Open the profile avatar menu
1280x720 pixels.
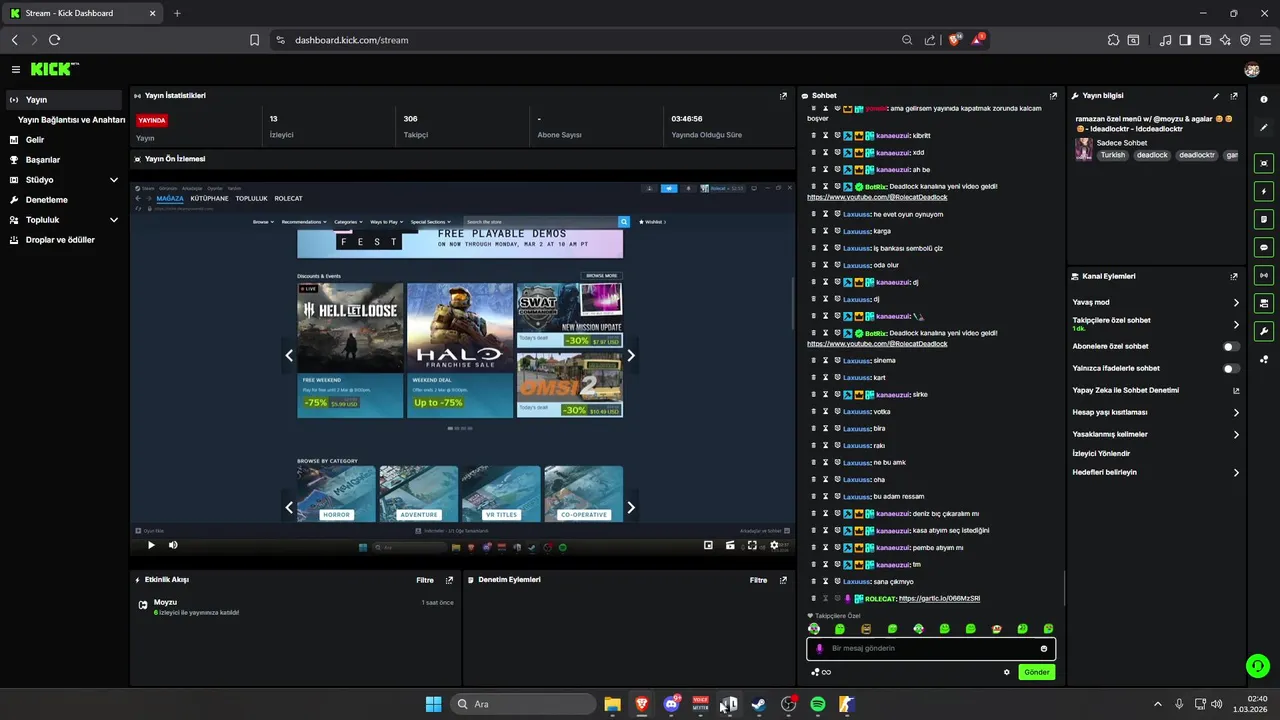pyautogui.click(x=1252, y=69)
